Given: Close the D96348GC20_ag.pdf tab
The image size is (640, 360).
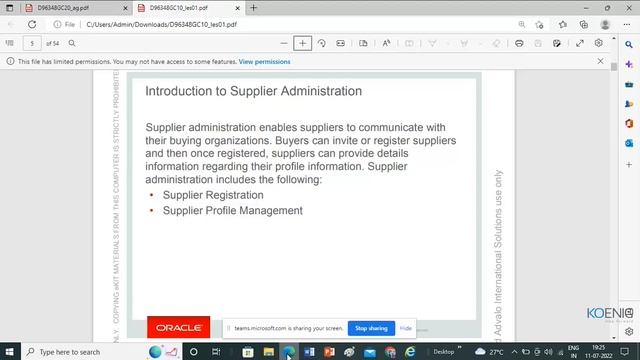Looking at the screenshot, I should pyautogui.click(x=125, y=8).
